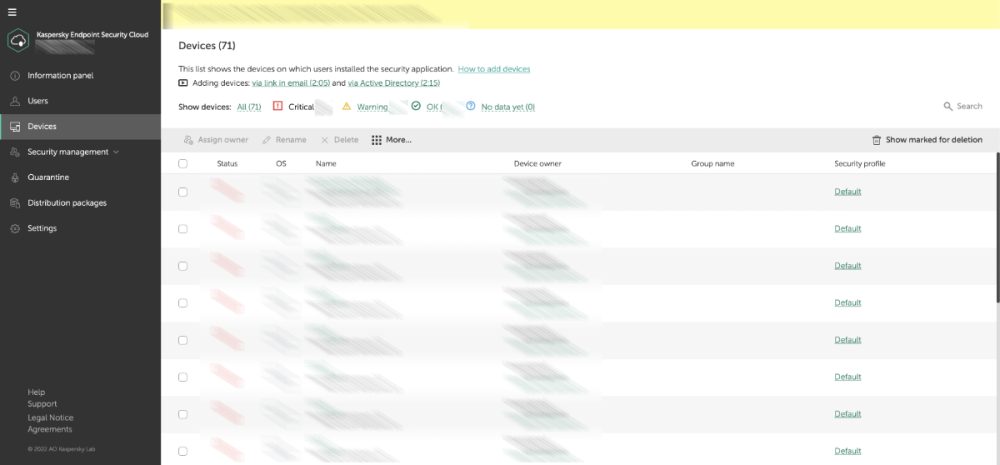Open Information panel page
The height and width of the screenshot is (465, 1000).
point(61,75)
